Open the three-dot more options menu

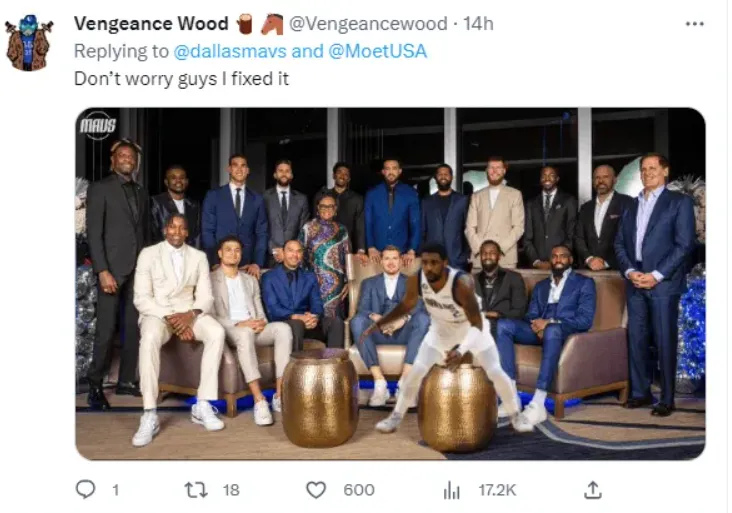tap(694, 23)
